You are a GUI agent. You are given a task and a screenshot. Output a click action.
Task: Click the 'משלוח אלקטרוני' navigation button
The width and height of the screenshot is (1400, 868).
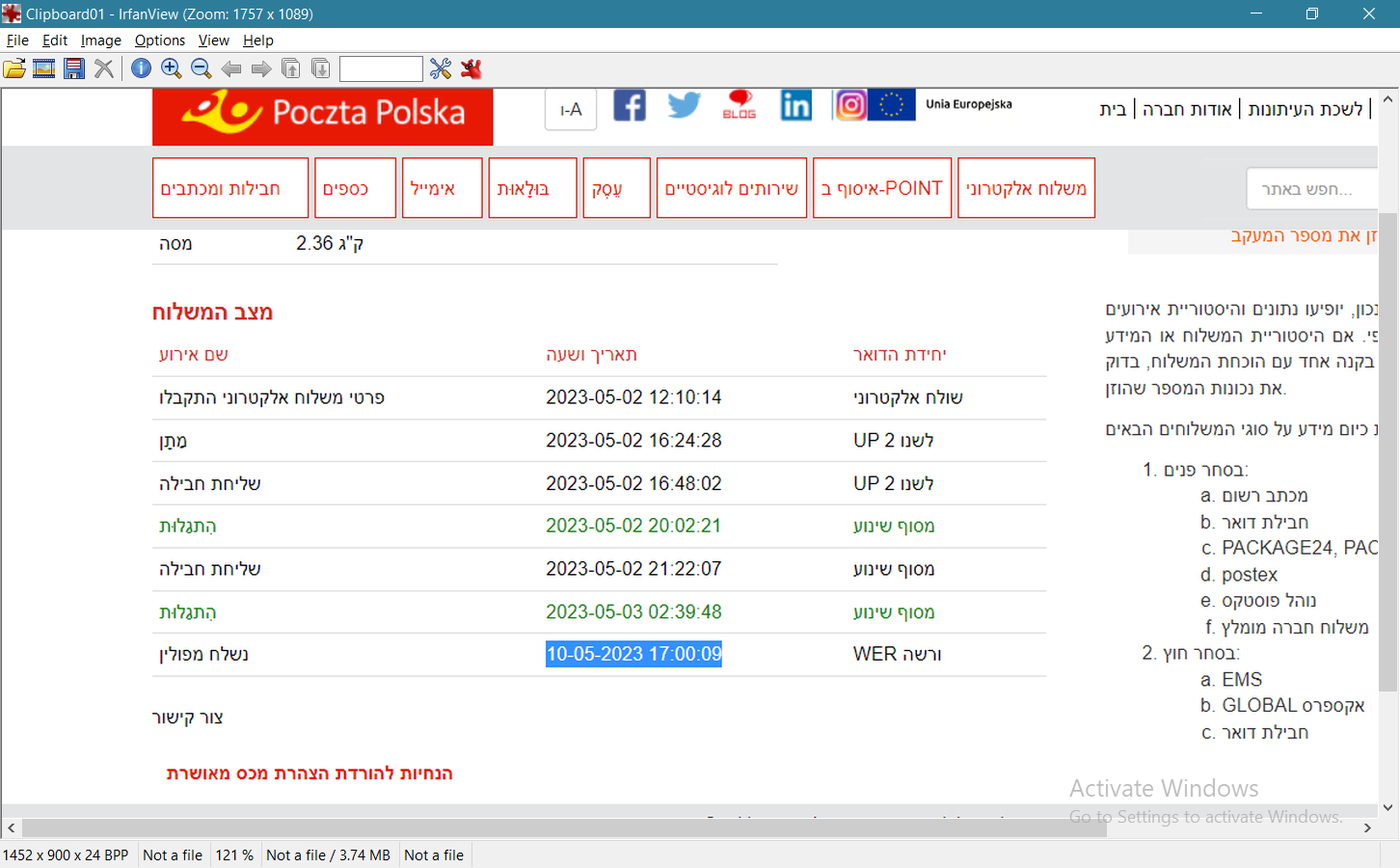[1027, 188]
